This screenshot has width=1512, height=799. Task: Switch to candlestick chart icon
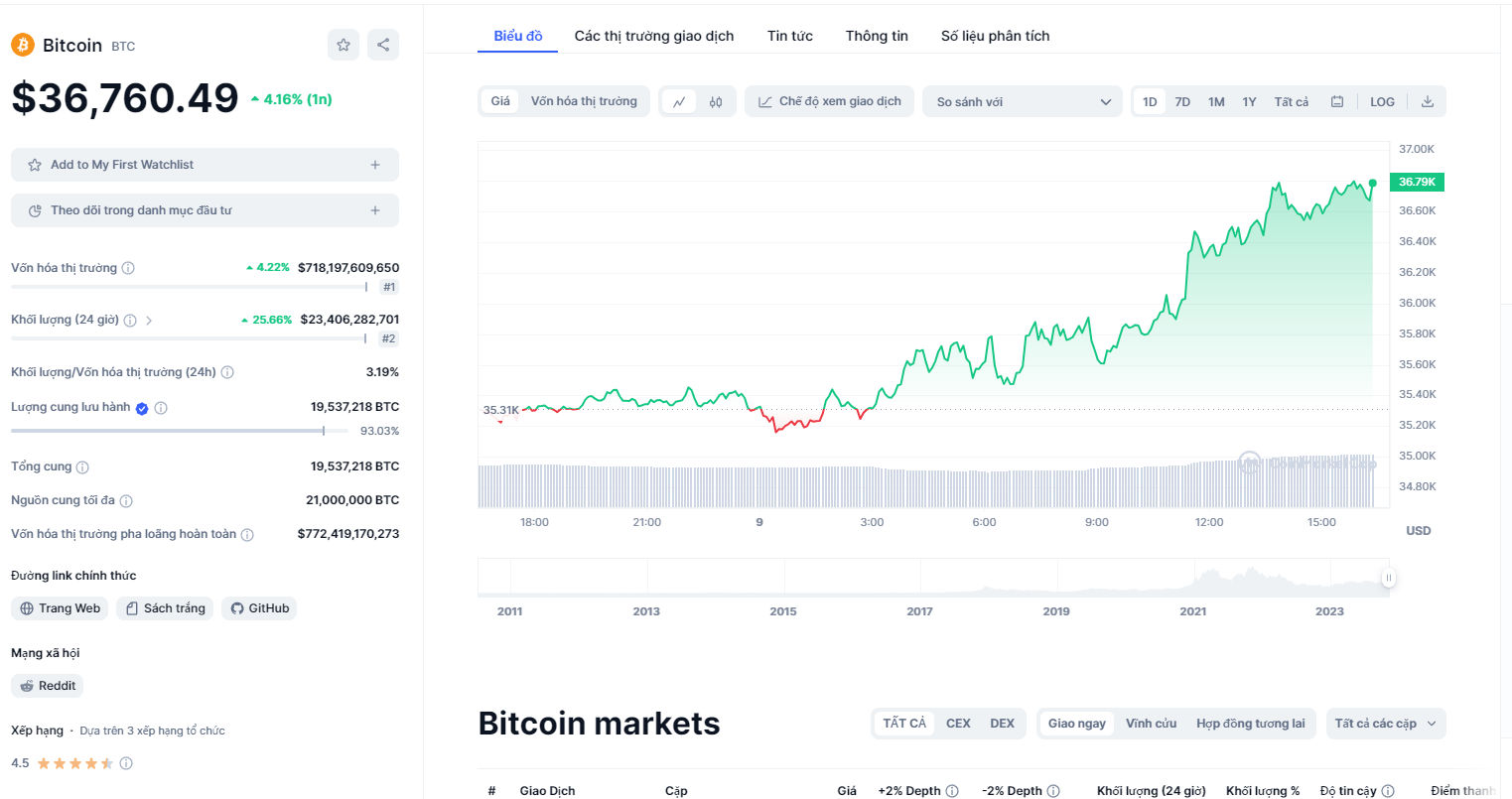point(716,101)
